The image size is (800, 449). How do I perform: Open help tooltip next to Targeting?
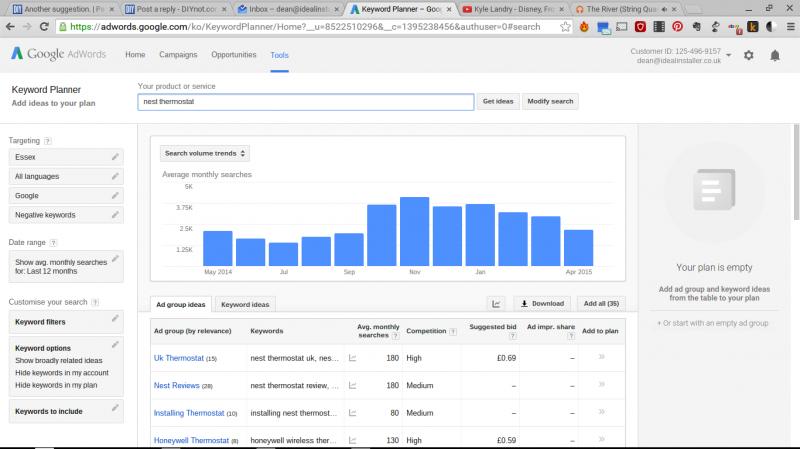coord(49,141)
